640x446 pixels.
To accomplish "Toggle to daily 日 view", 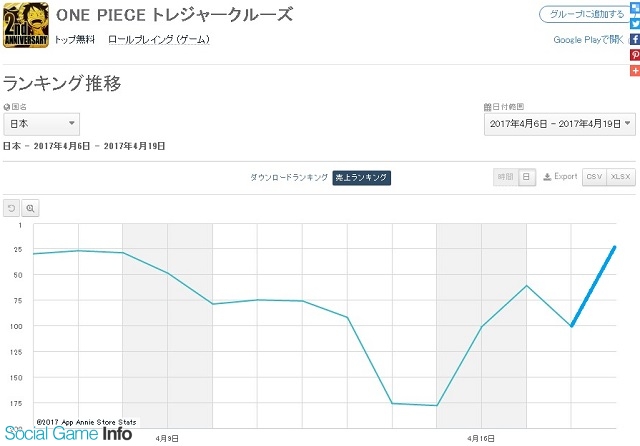I will pos(527,177).
